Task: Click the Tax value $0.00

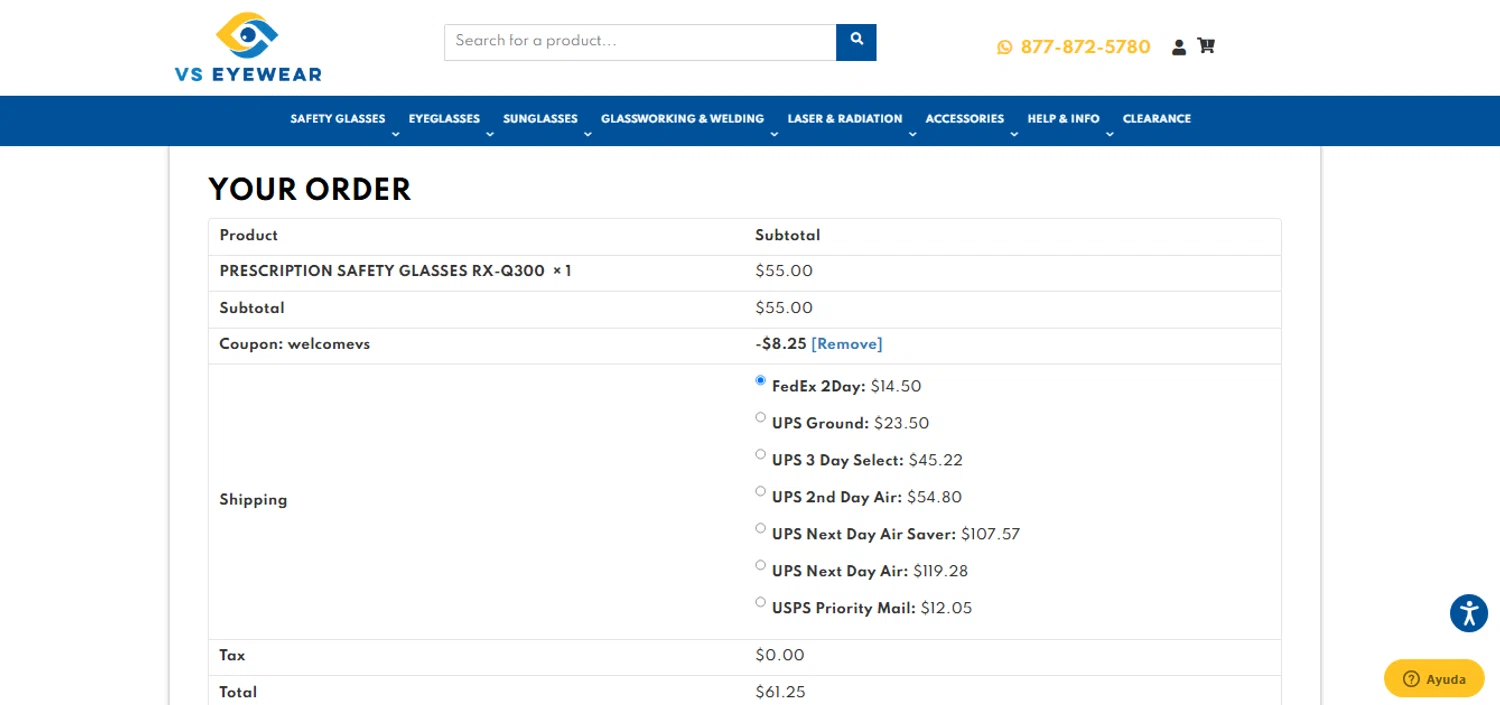Action: tap(780, 656)
